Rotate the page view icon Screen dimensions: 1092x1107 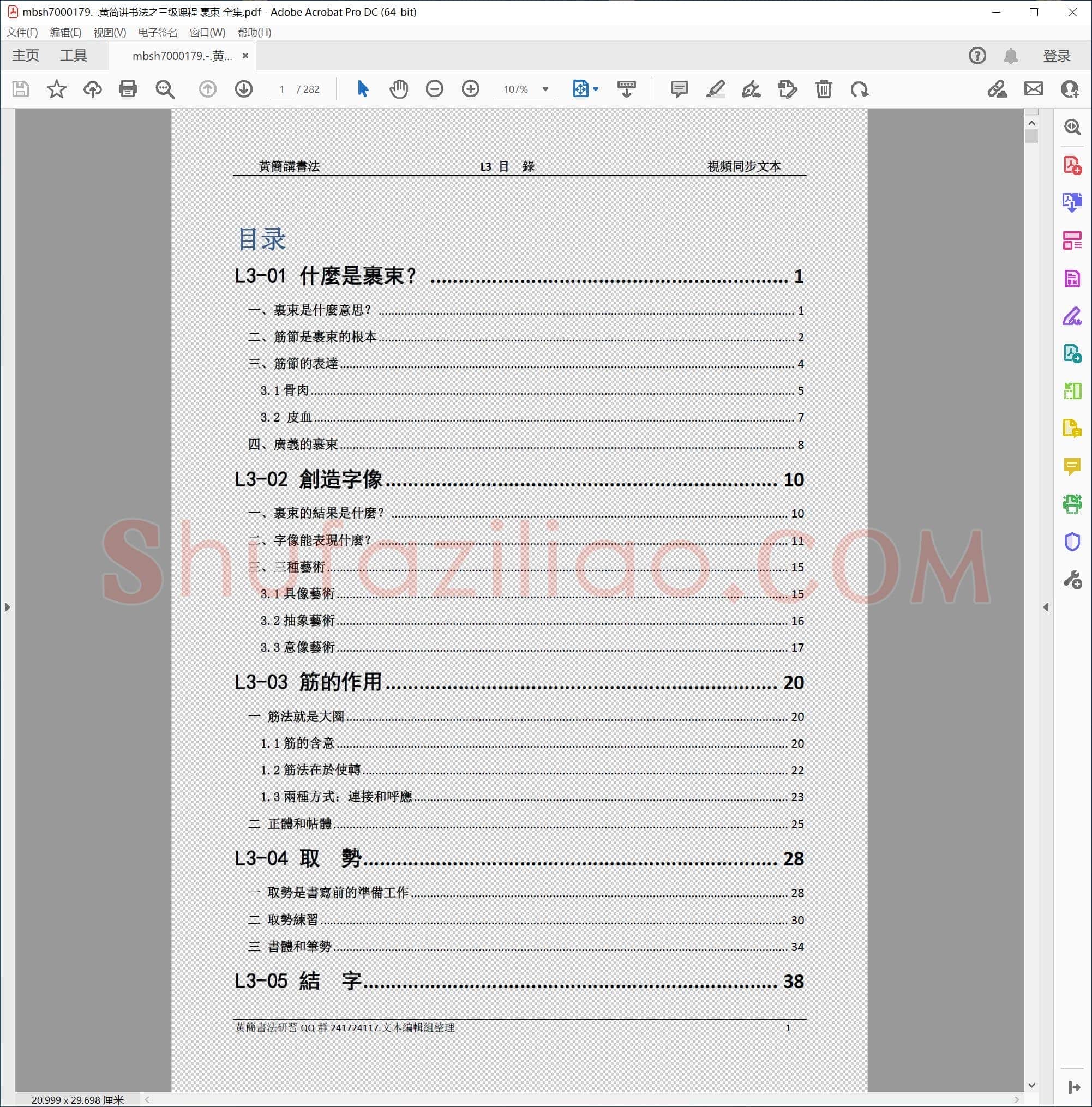[x=859, y=89]
